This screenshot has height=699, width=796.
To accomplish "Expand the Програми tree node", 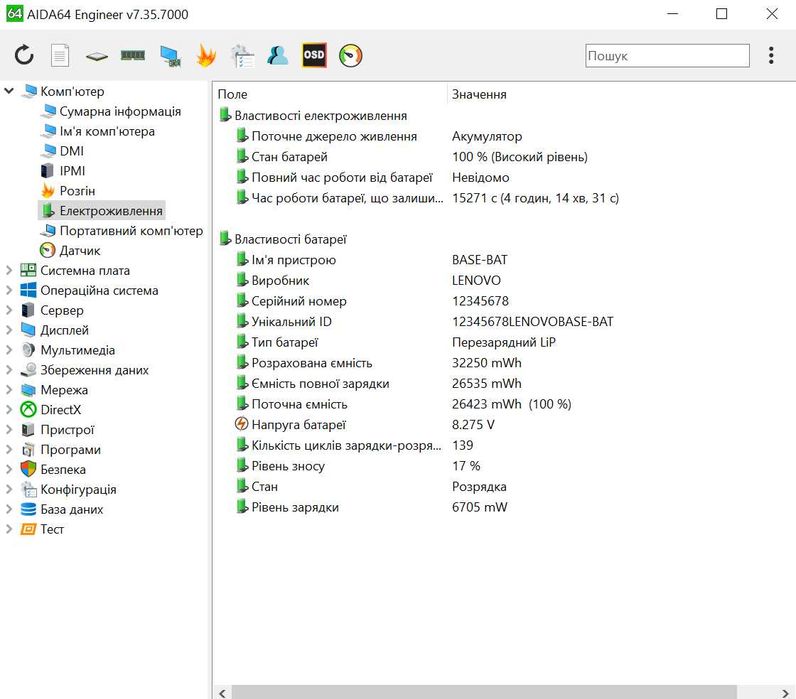I will click(x=9, y=449).
